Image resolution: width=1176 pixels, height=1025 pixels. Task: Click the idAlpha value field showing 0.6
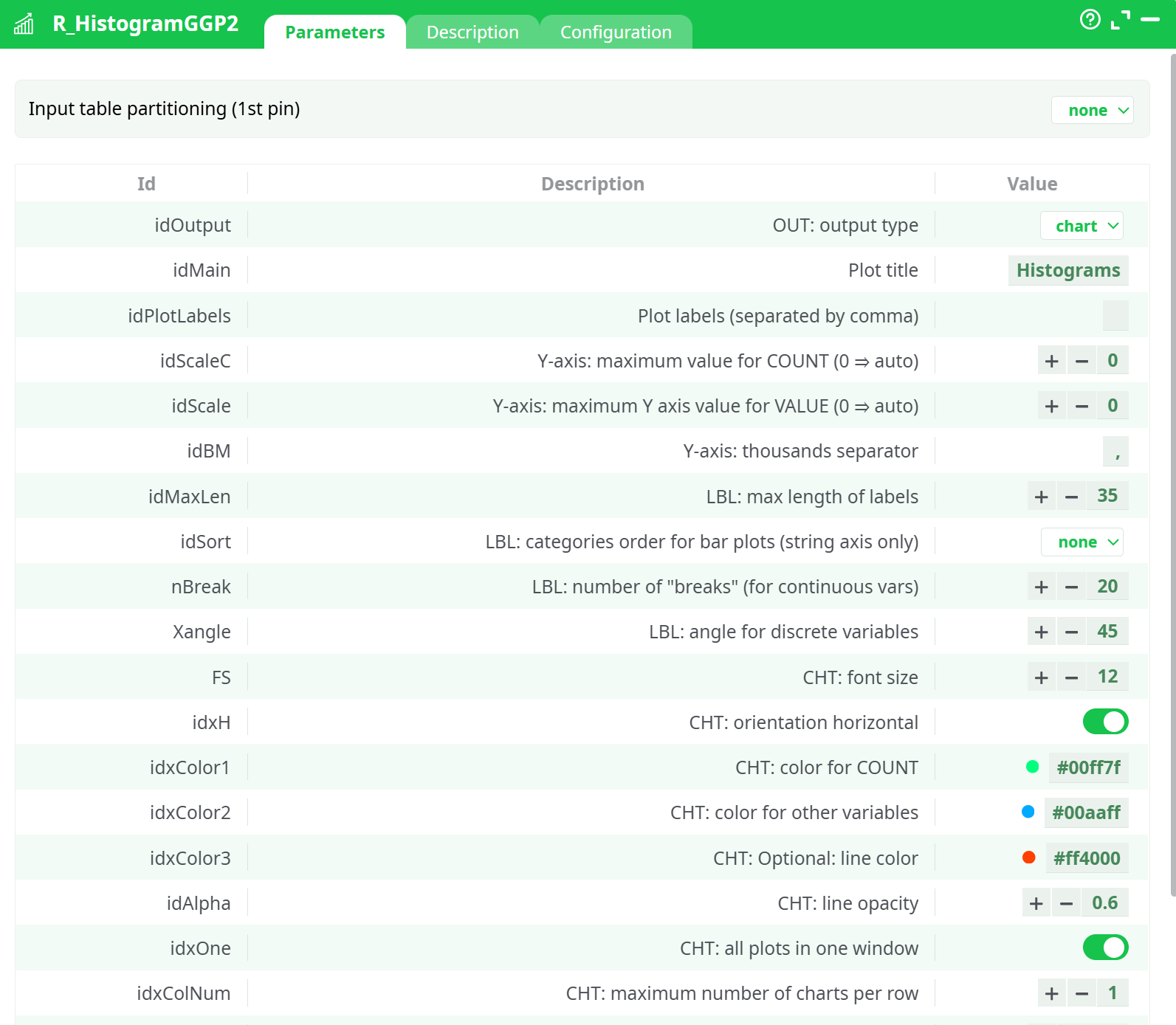tap(1105, 903)
